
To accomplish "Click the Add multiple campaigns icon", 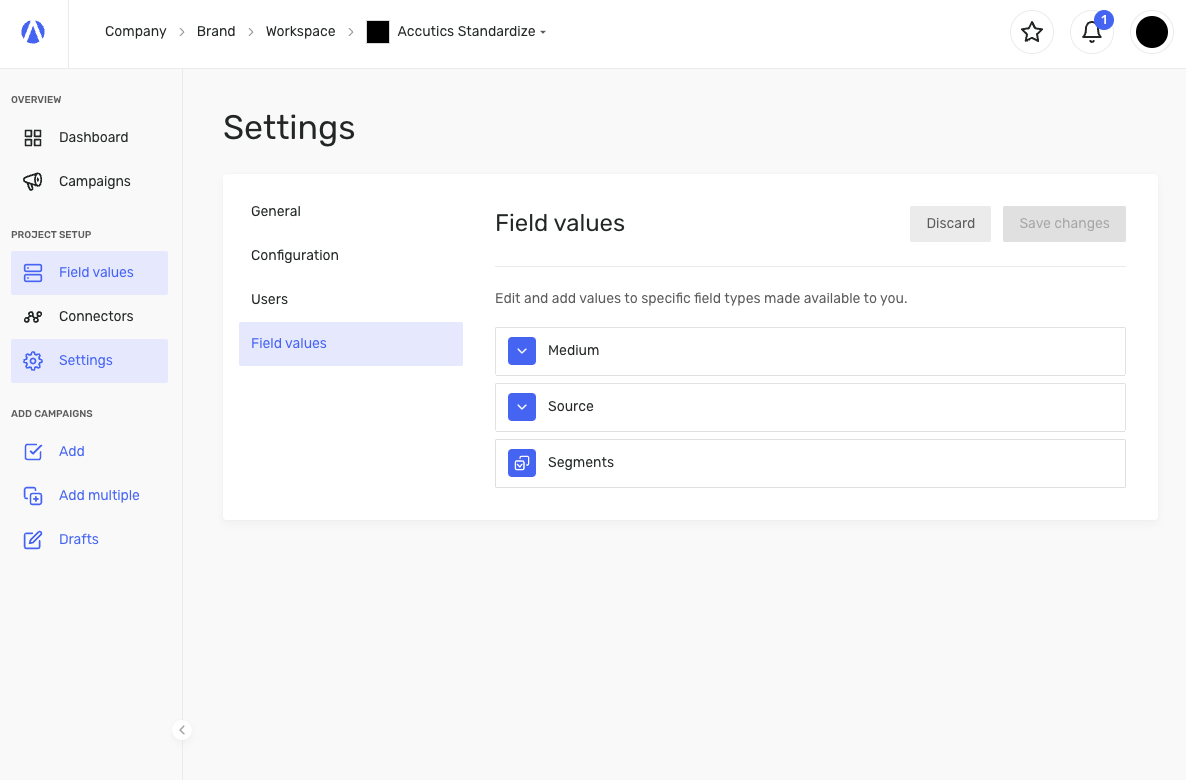I will [32, 495].
